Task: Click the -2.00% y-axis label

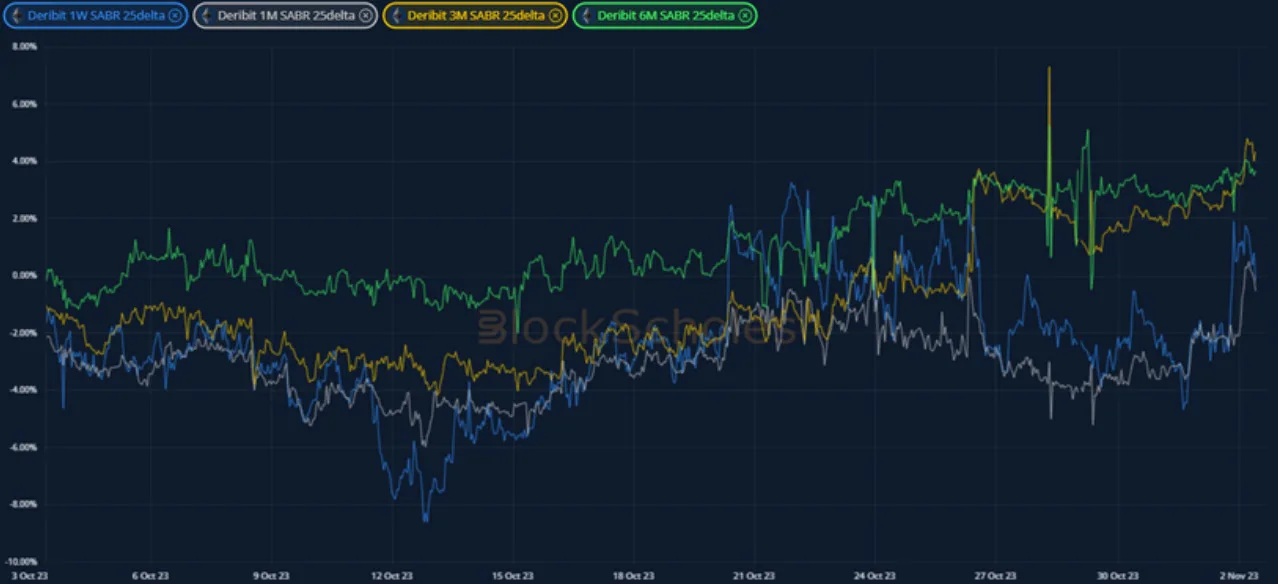Action: pos(21,333)
